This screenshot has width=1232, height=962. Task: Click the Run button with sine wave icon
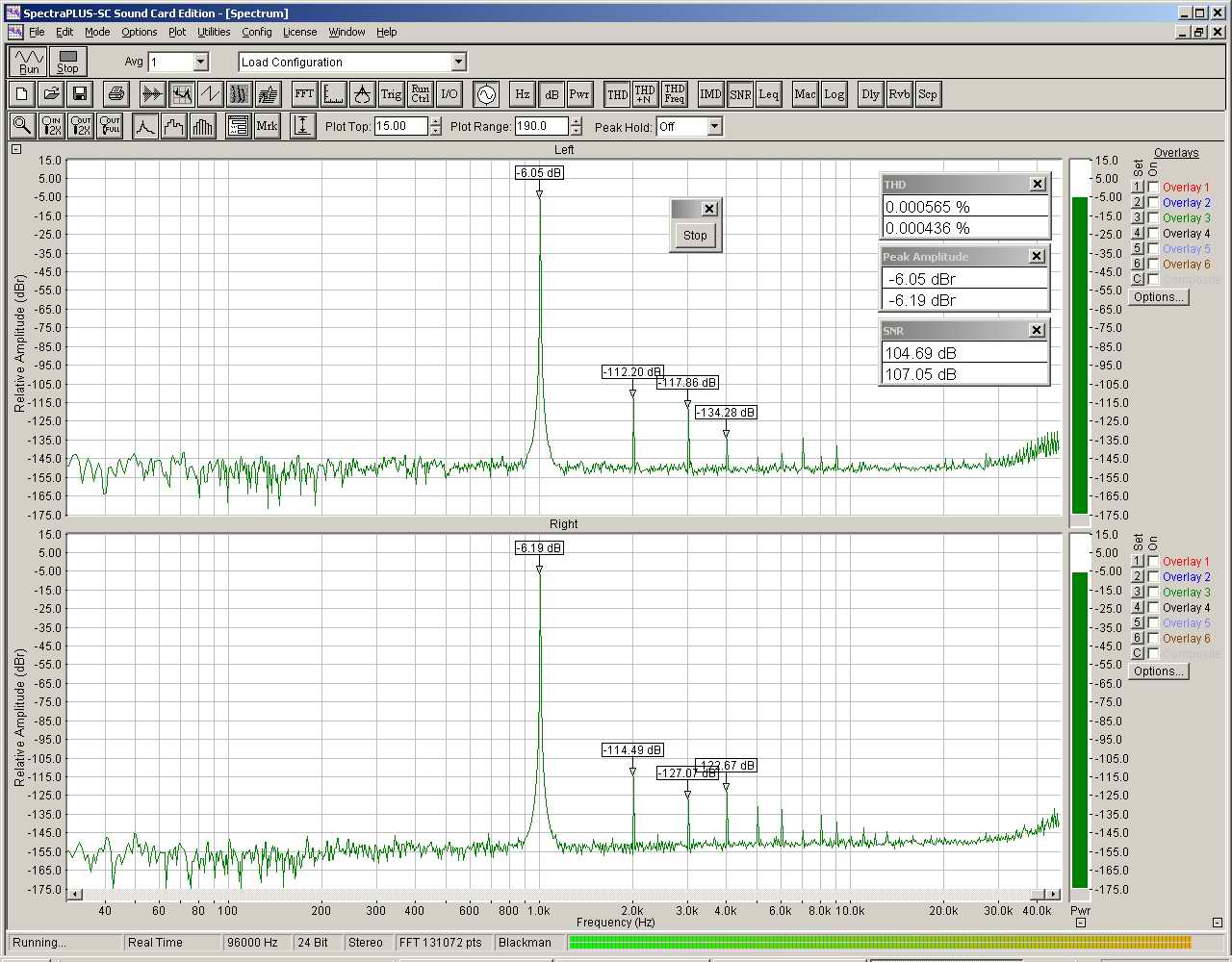pyautogui.click(x=29, y=62)
